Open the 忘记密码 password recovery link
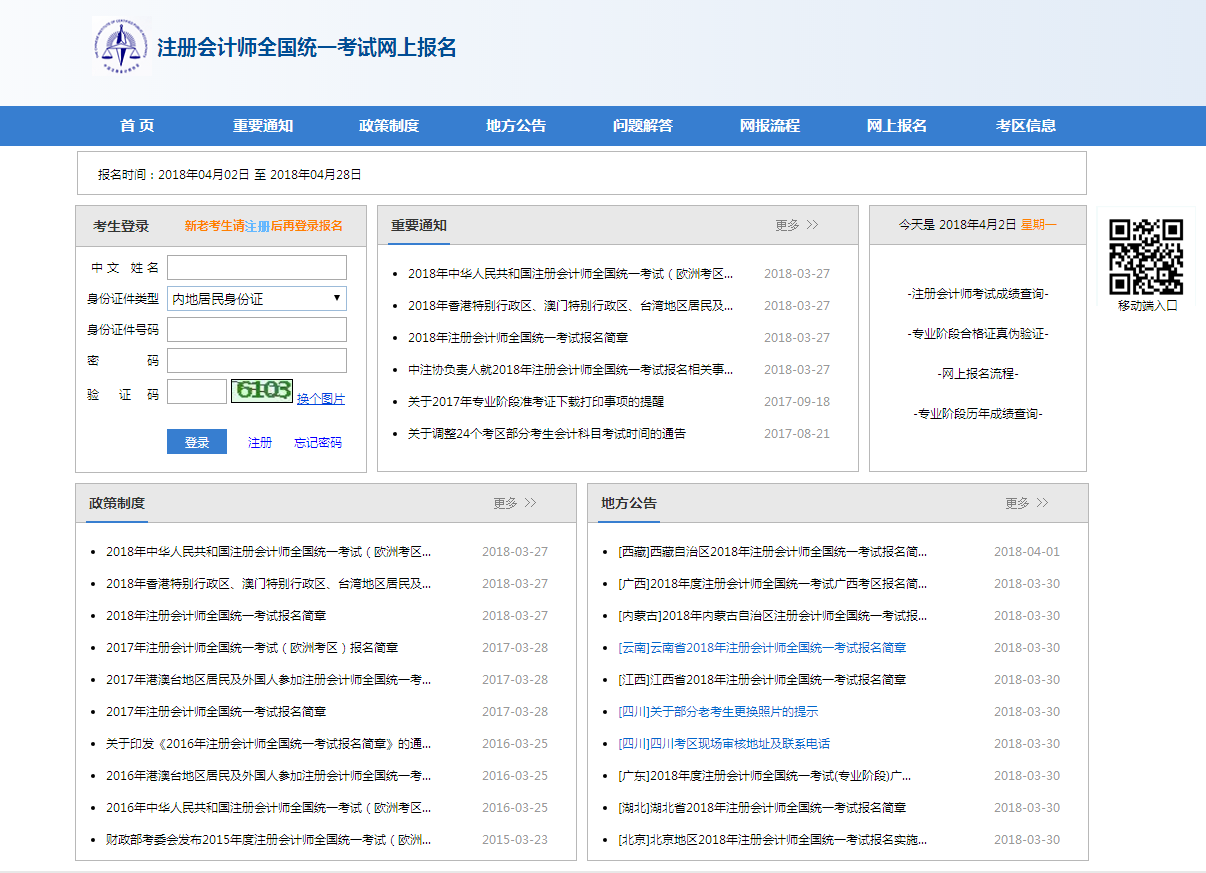This screenshot has height=873, width=1206. (318, 441)
